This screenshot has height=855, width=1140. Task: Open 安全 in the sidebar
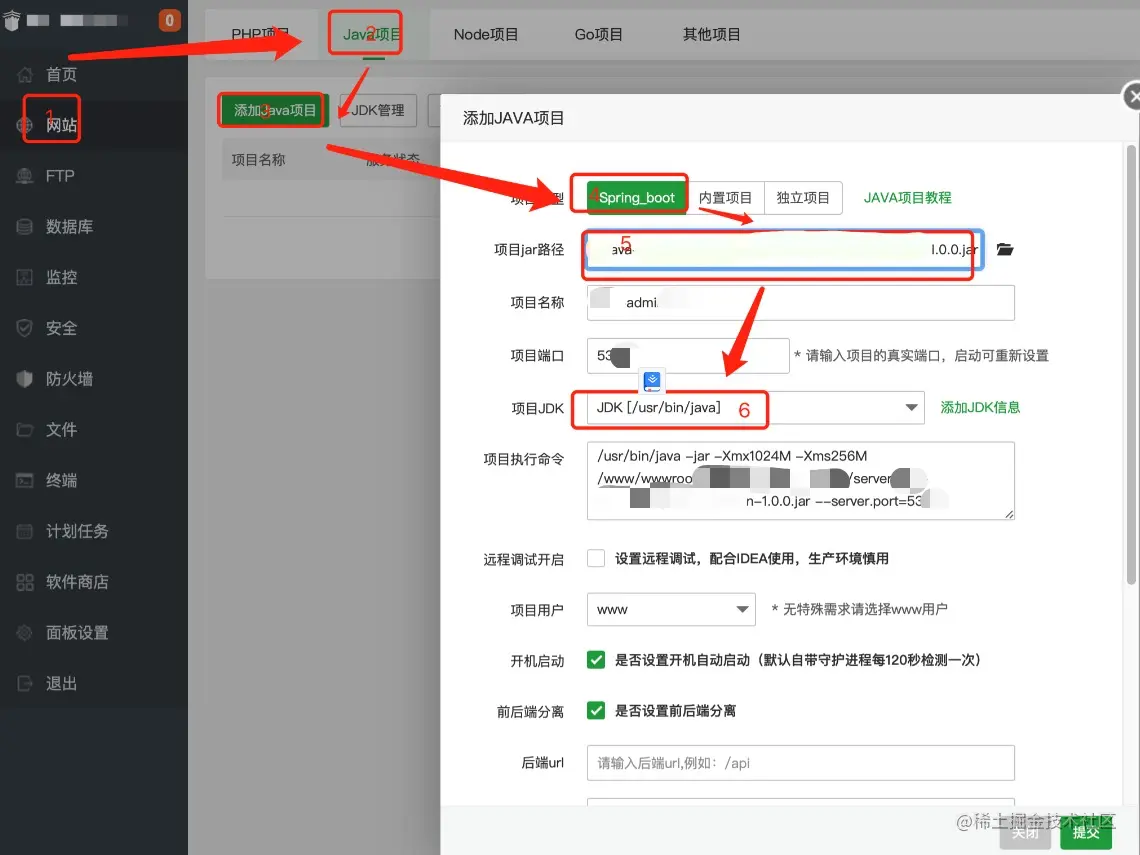click(94, 329)
